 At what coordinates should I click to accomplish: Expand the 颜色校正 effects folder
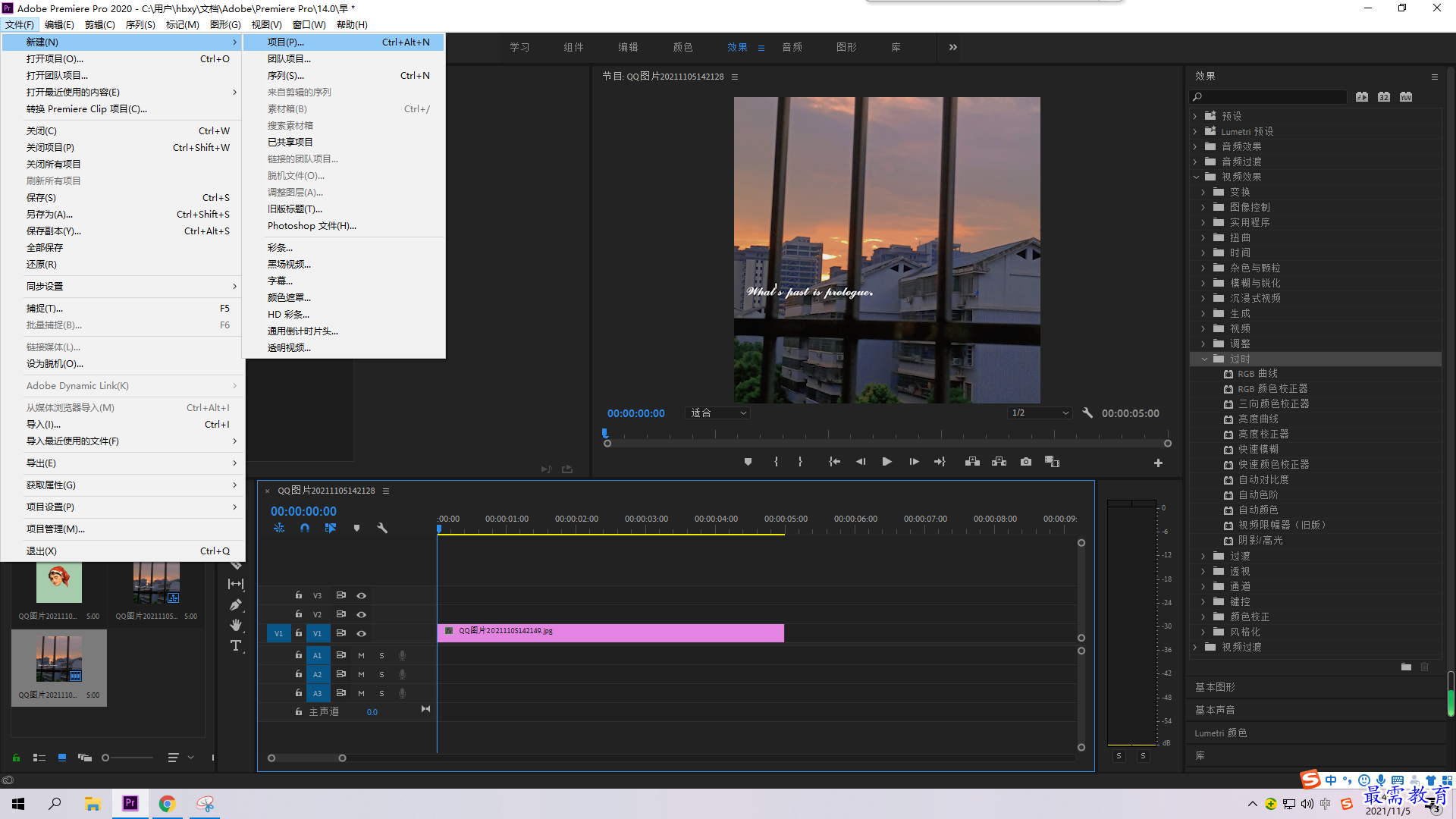click(x=1203, y=617)
